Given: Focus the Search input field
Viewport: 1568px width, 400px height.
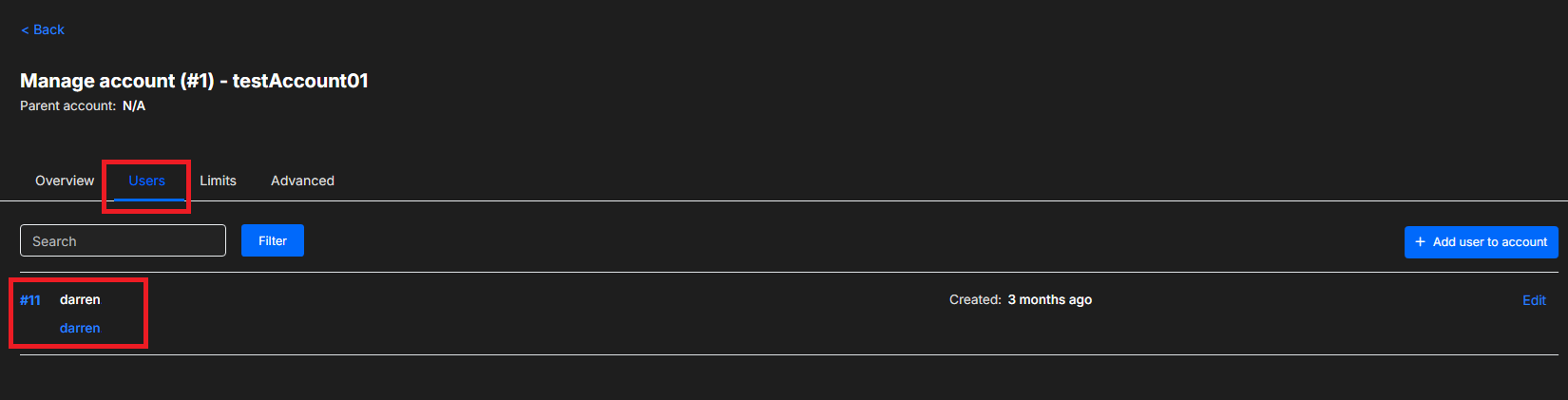Looking at the screenshot, I should coord(123,241).
